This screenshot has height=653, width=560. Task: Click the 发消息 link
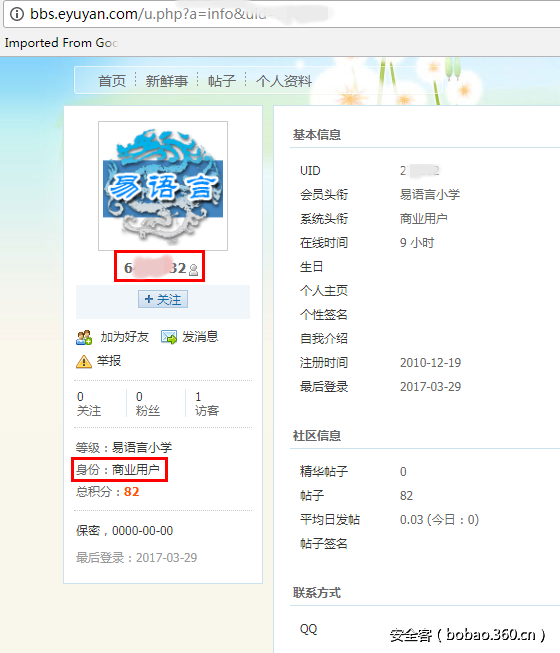(200, 336)
